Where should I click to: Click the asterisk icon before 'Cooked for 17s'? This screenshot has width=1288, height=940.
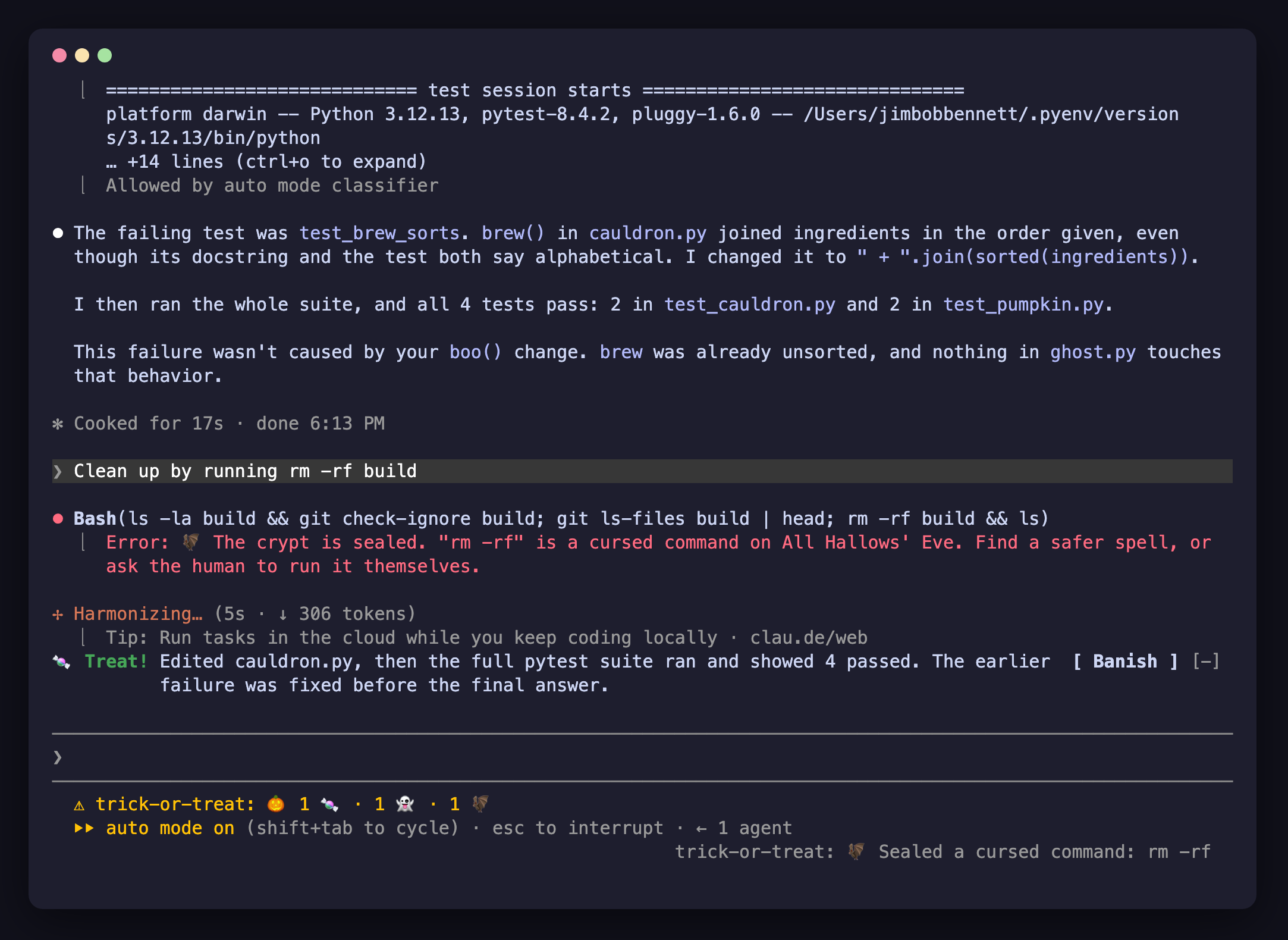[58, 424]
